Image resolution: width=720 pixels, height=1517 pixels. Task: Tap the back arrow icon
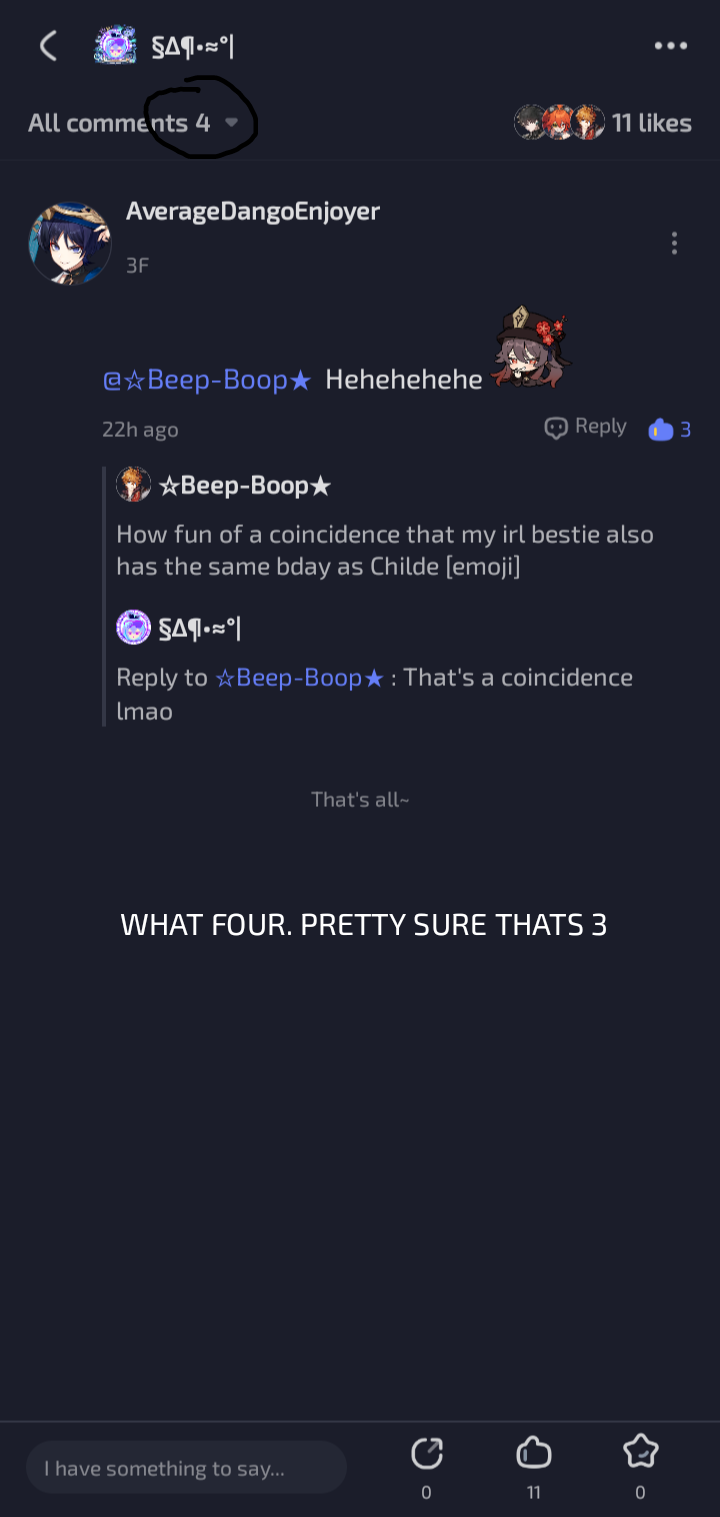[48, 46]
